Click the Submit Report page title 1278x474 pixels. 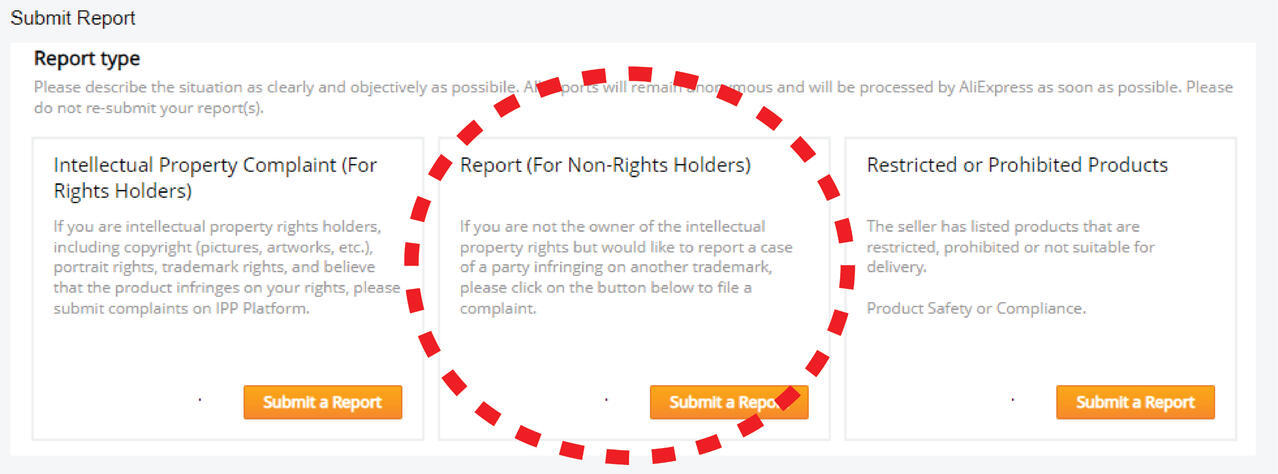point(73,18)
